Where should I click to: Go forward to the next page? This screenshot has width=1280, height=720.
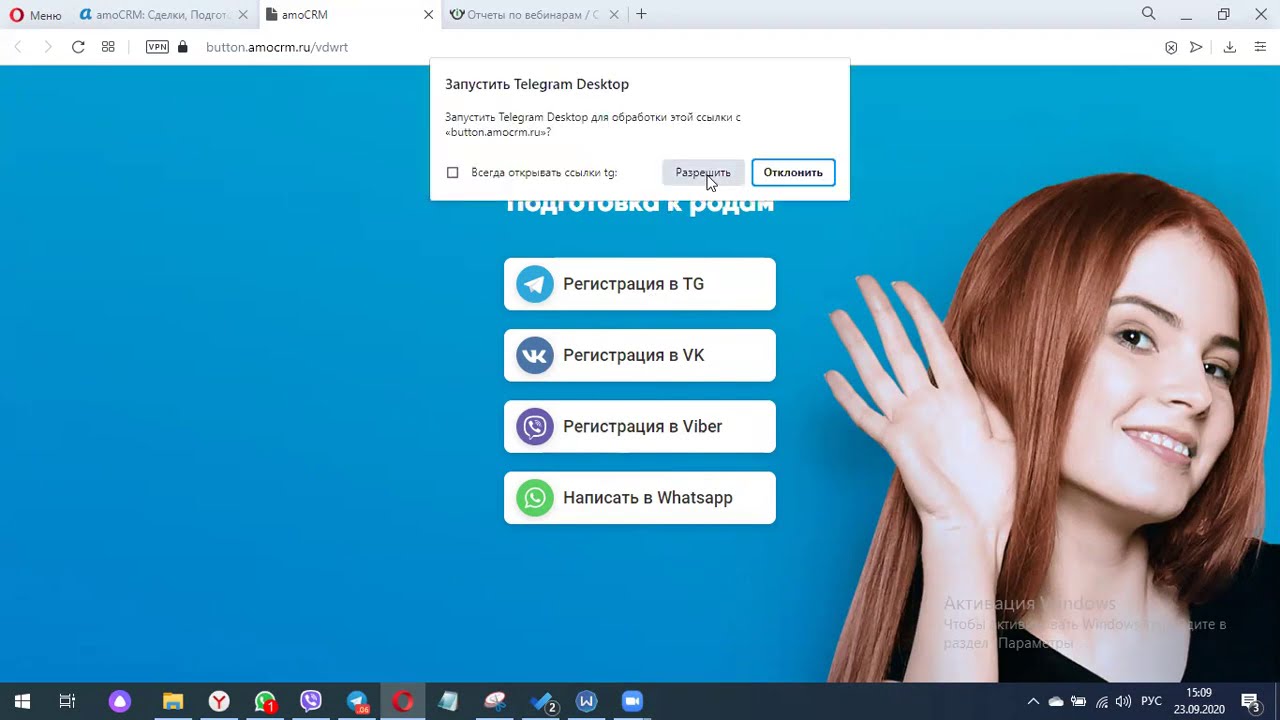coord(47,47)
